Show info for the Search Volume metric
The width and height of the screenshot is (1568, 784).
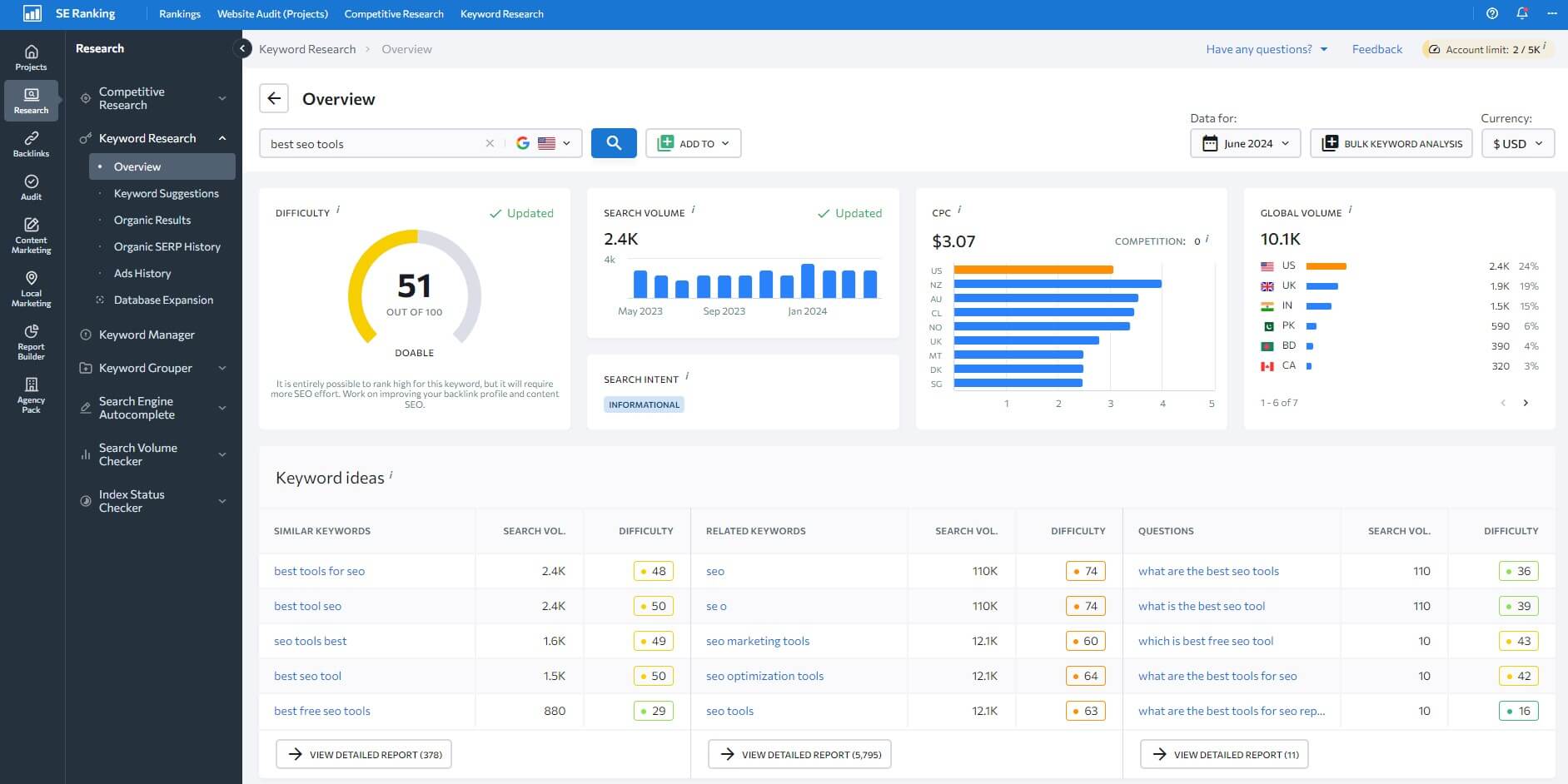pos(693,210)
